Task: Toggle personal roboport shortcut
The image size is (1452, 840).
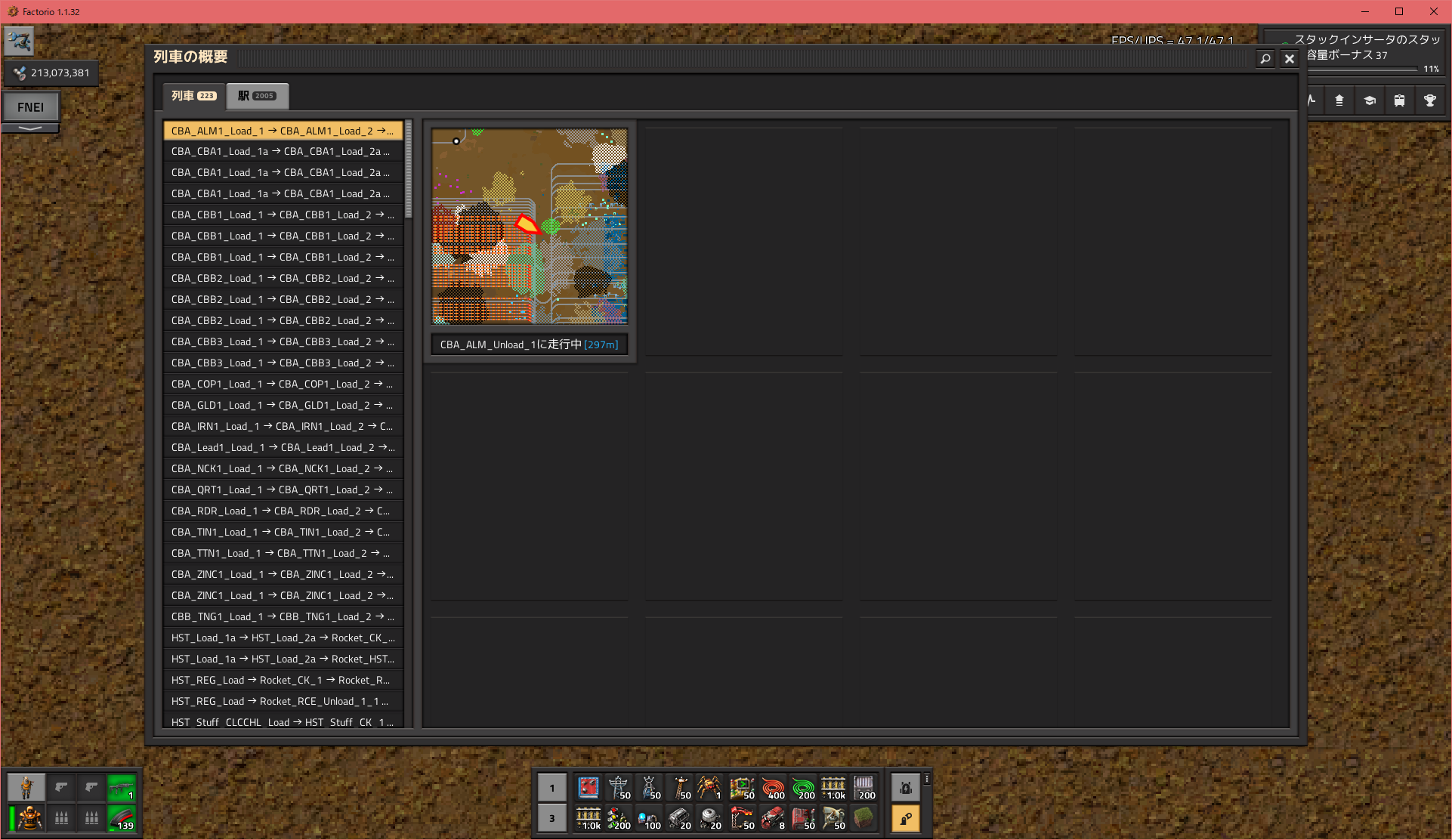Action: (x=906, y=788)
